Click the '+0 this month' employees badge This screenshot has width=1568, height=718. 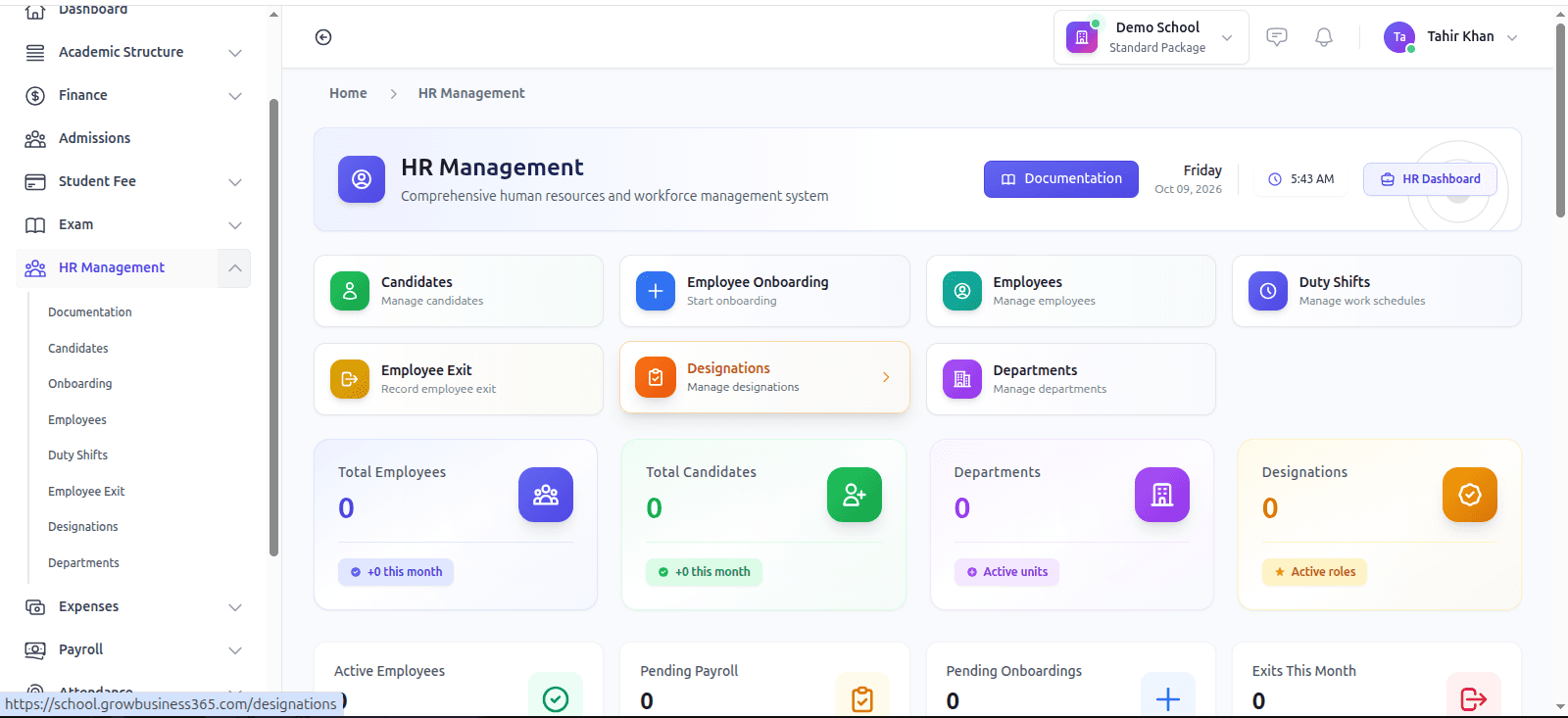[x=396, y=572]
